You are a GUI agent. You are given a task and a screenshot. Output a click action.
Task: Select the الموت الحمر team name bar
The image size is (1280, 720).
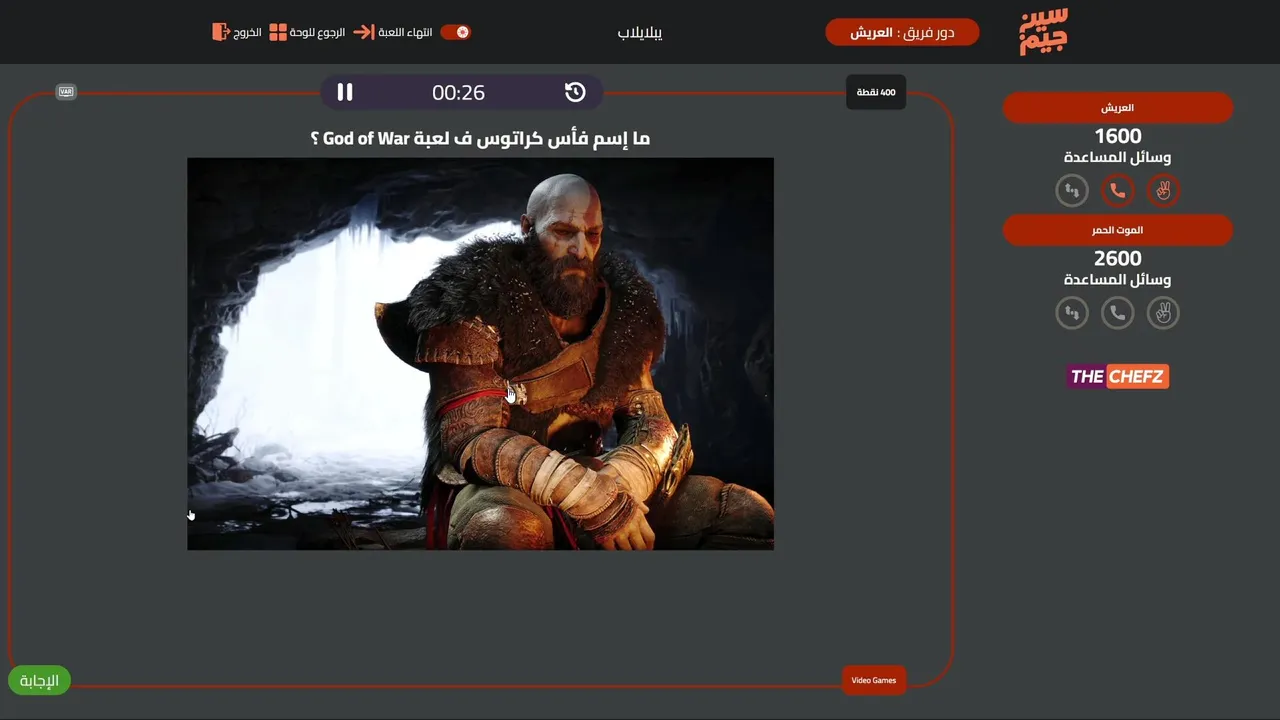tap(1118, 230)
